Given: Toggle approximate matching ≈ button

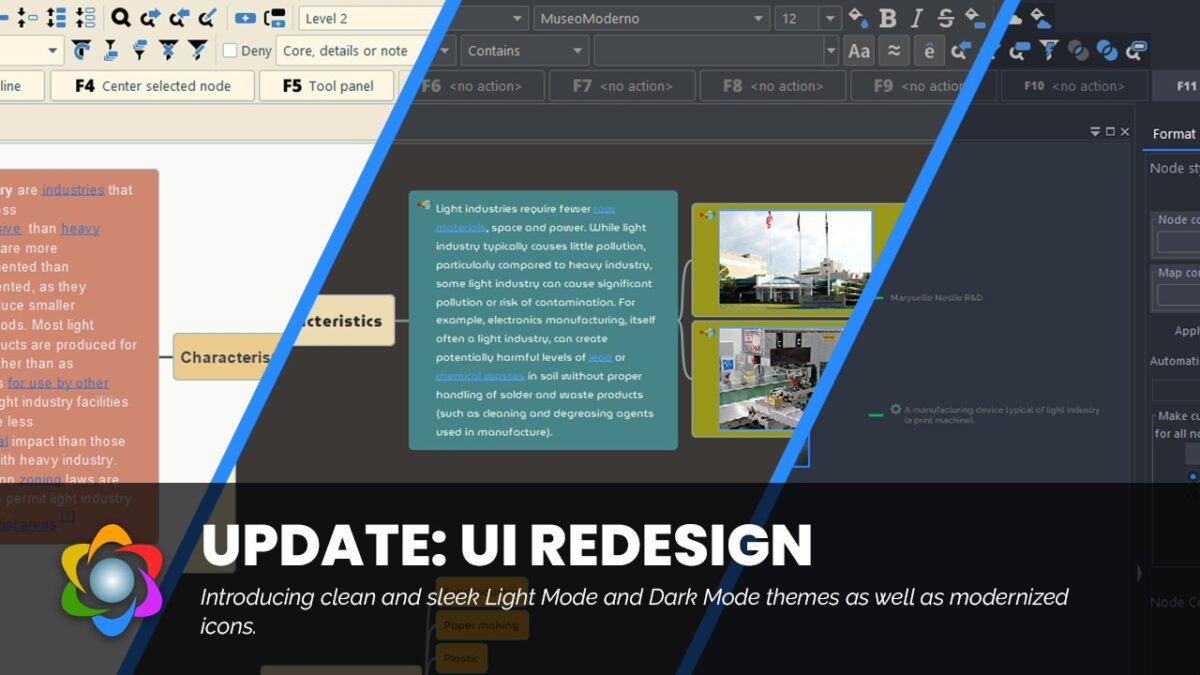Looking at the screenshot, I should [x=895, y=51].
